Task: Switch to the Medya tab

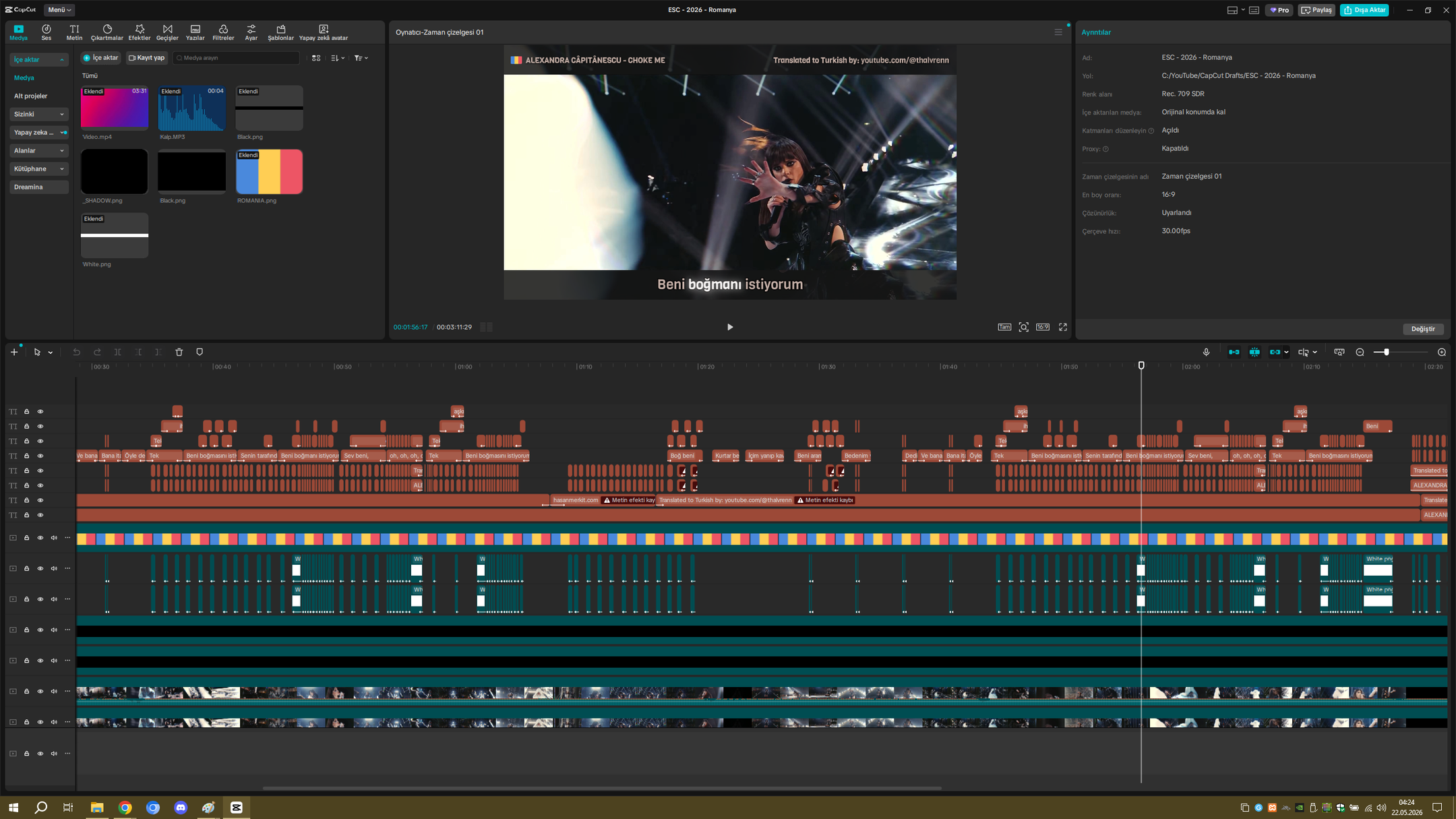Action: [18, 32]
